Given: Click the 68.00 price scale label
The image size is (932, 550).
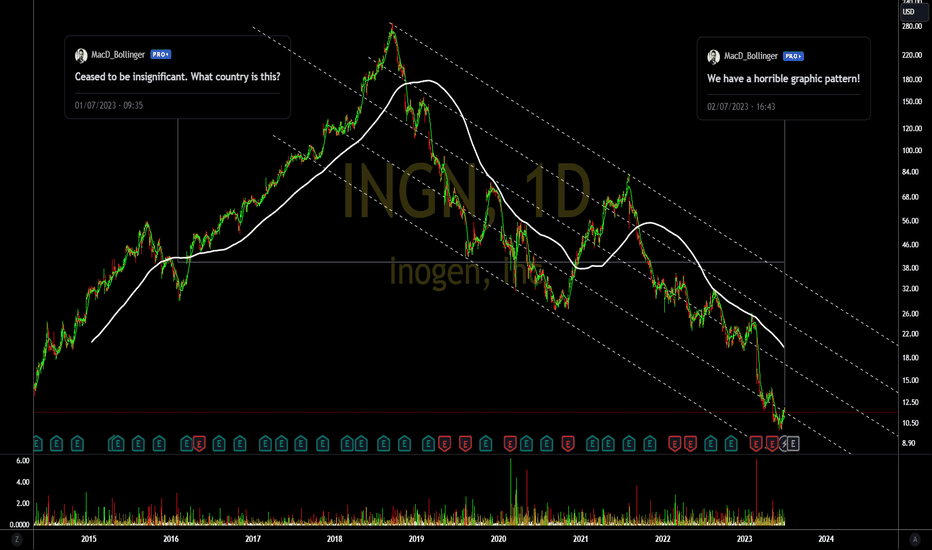Looking at the screenshot, I should point(910,197).
